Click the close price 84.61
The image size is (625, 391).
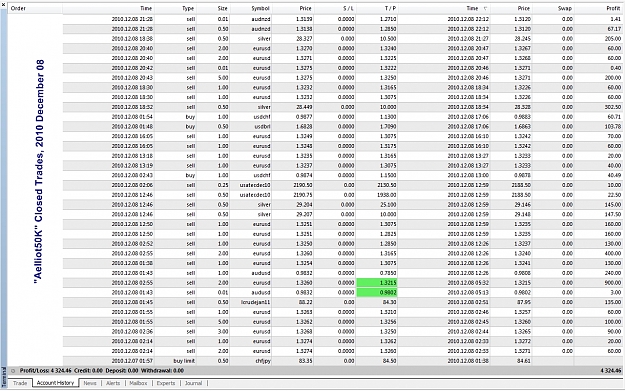(523, 361)
